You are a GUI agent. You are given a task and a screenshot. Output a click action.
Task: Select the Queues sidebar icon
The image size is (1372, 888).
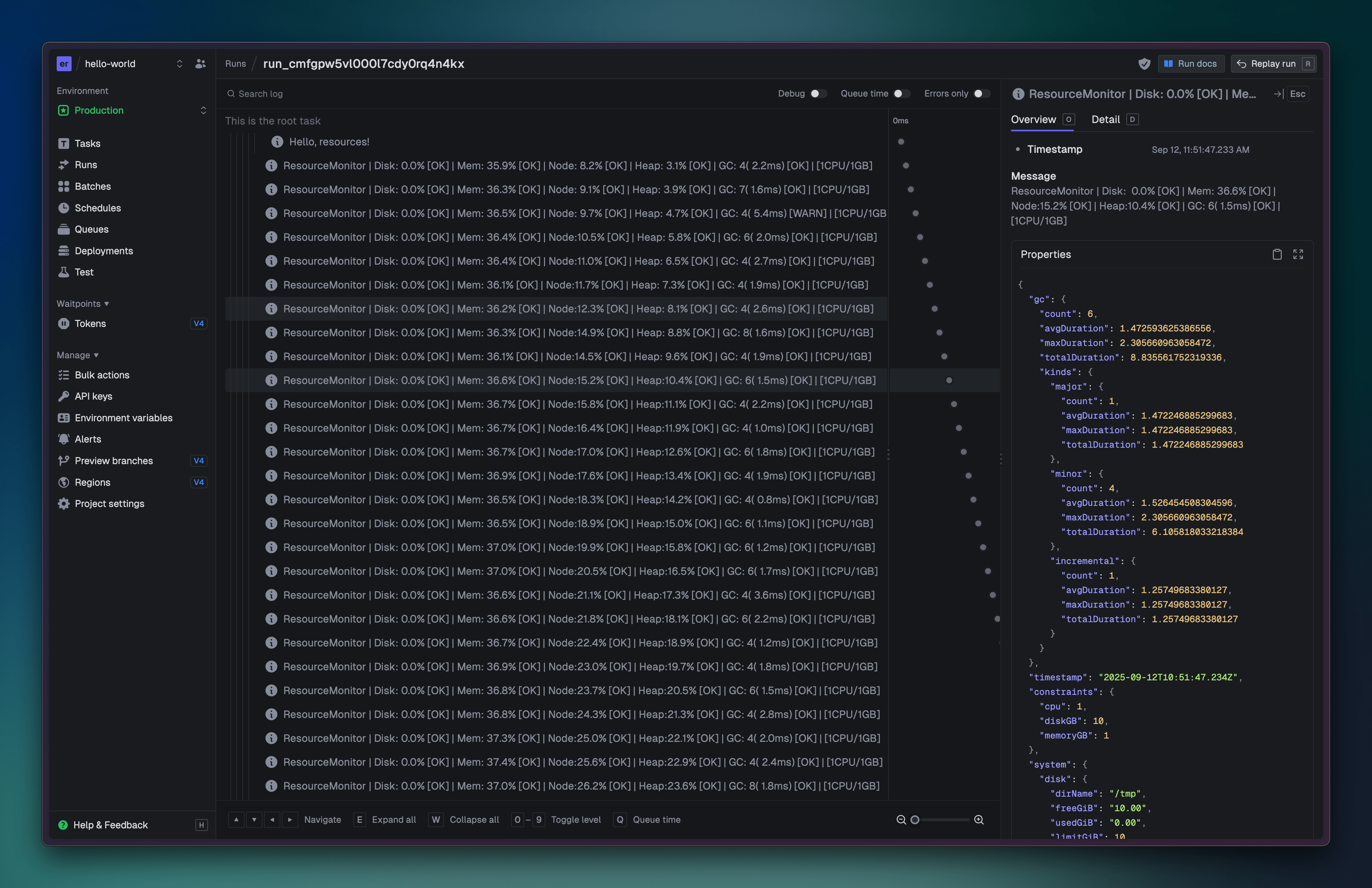(64, 229)
